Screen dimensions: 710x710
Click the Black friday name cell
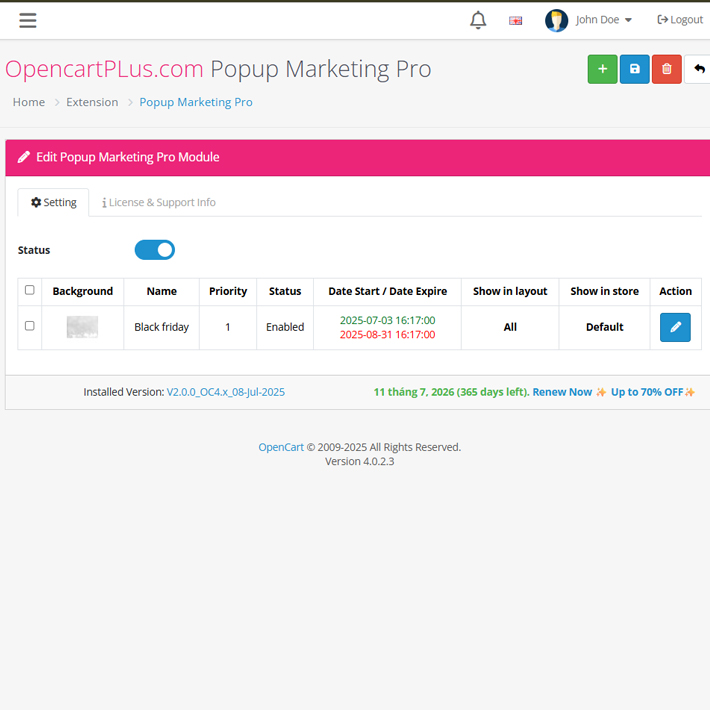162,327
